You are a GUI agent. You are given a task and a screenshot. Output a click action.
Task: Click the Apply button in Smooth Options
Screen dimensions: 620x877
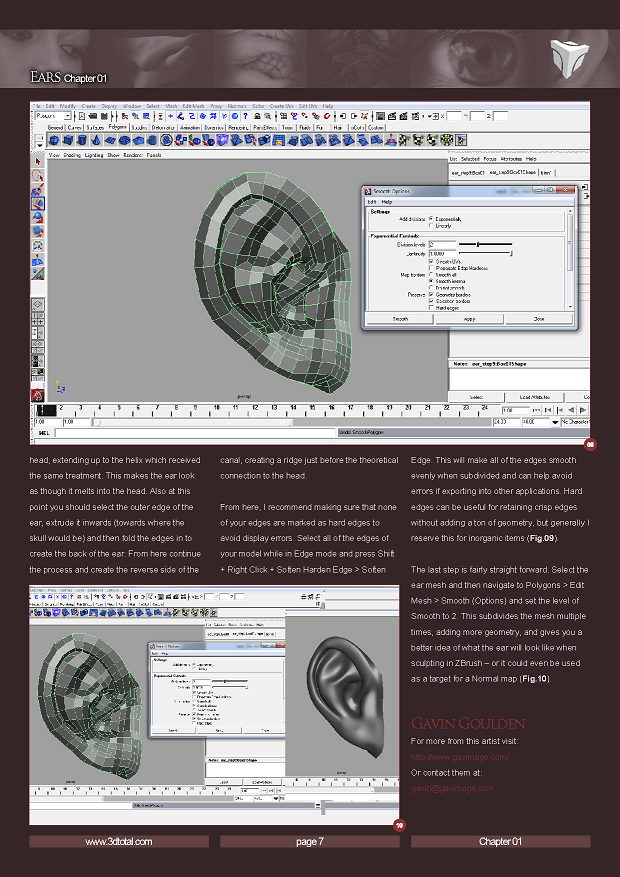coord(469,319)
